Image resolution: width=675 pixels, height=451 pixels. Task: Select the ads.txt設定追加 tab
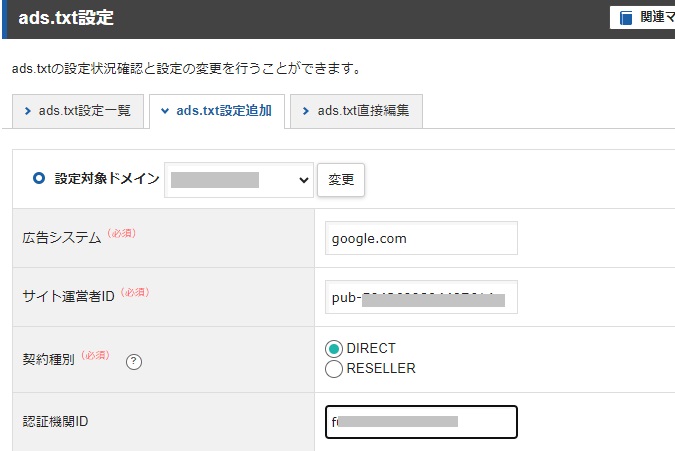217,111
